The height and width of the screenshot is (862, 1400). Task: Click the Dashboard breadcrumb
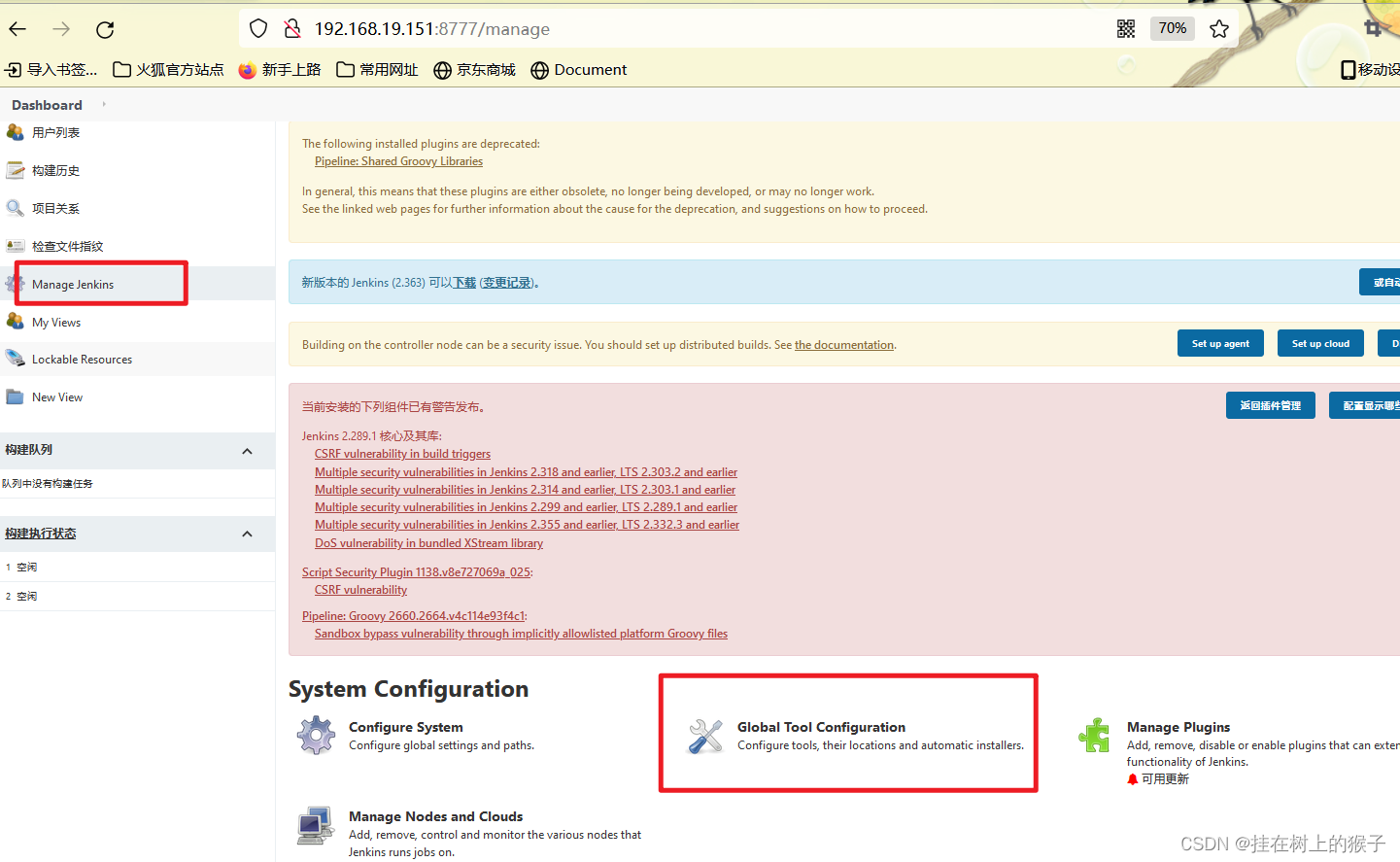47,105
